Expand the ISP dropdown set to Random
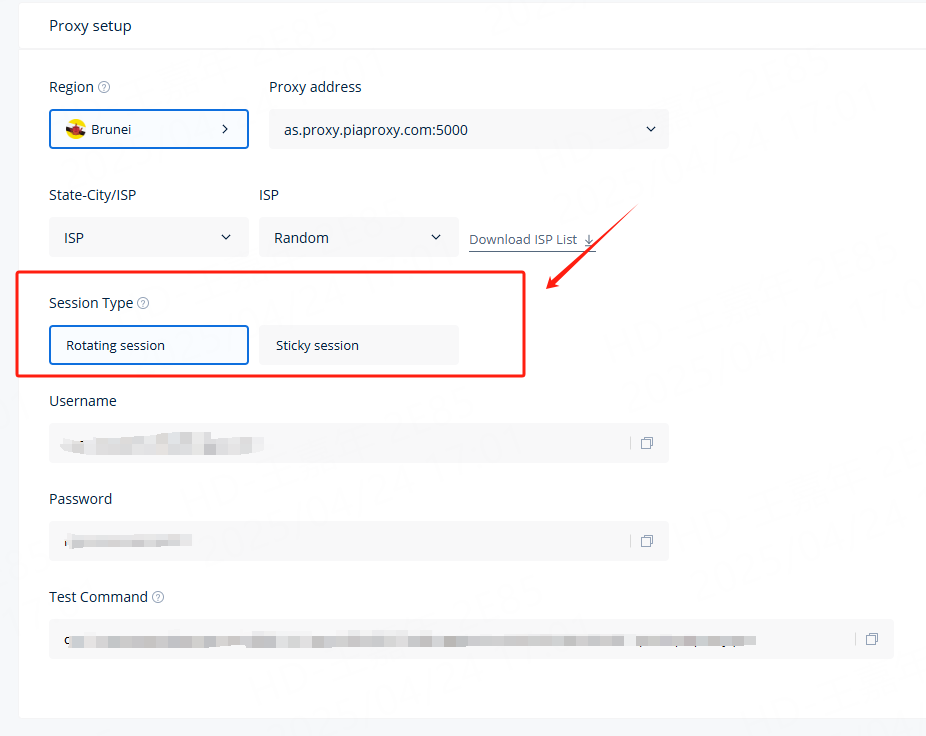 pyautogui.click(x=358, y=237)
